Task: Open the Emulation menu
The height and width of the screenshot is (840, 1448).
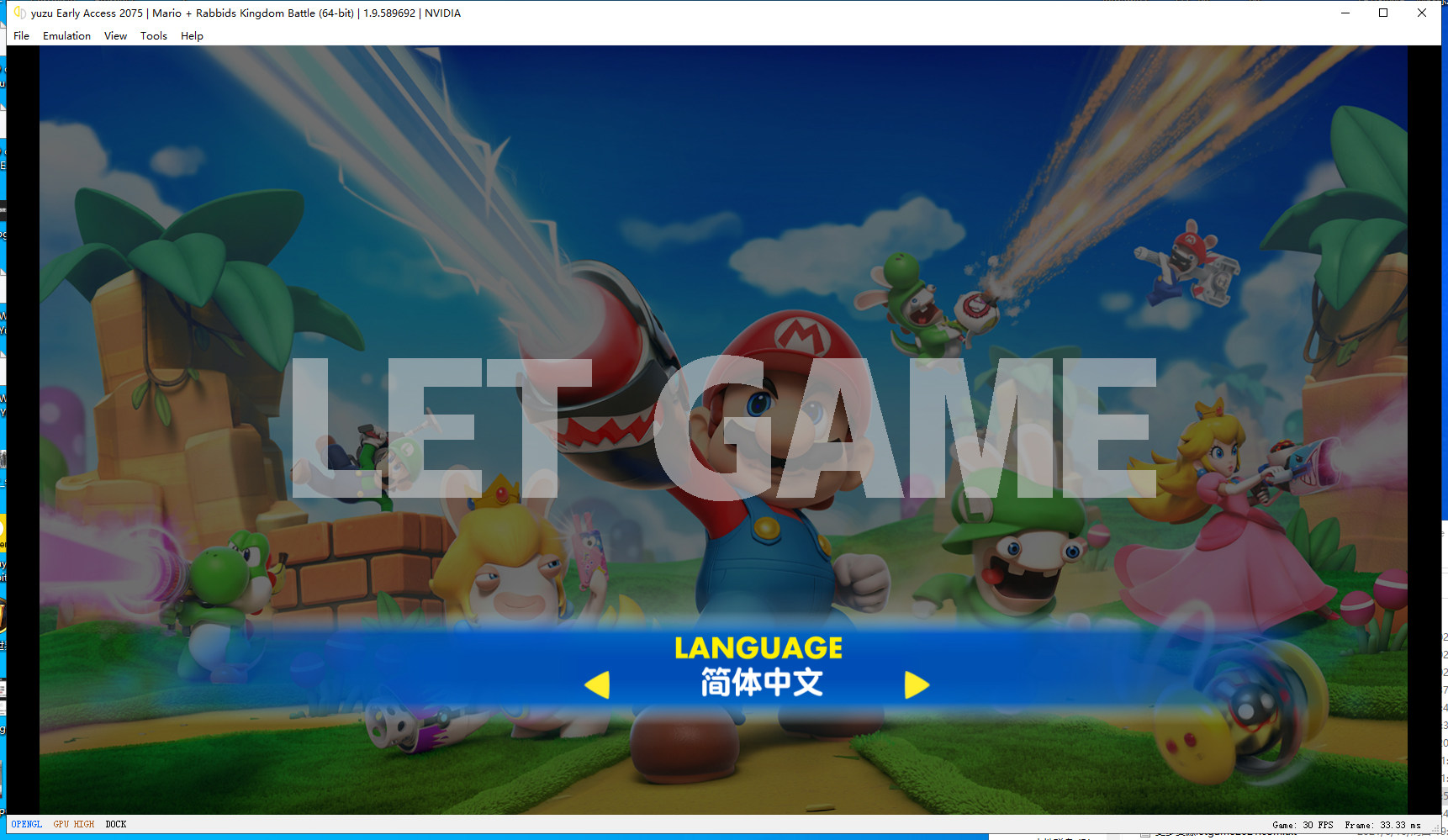Action: [66, 36]
